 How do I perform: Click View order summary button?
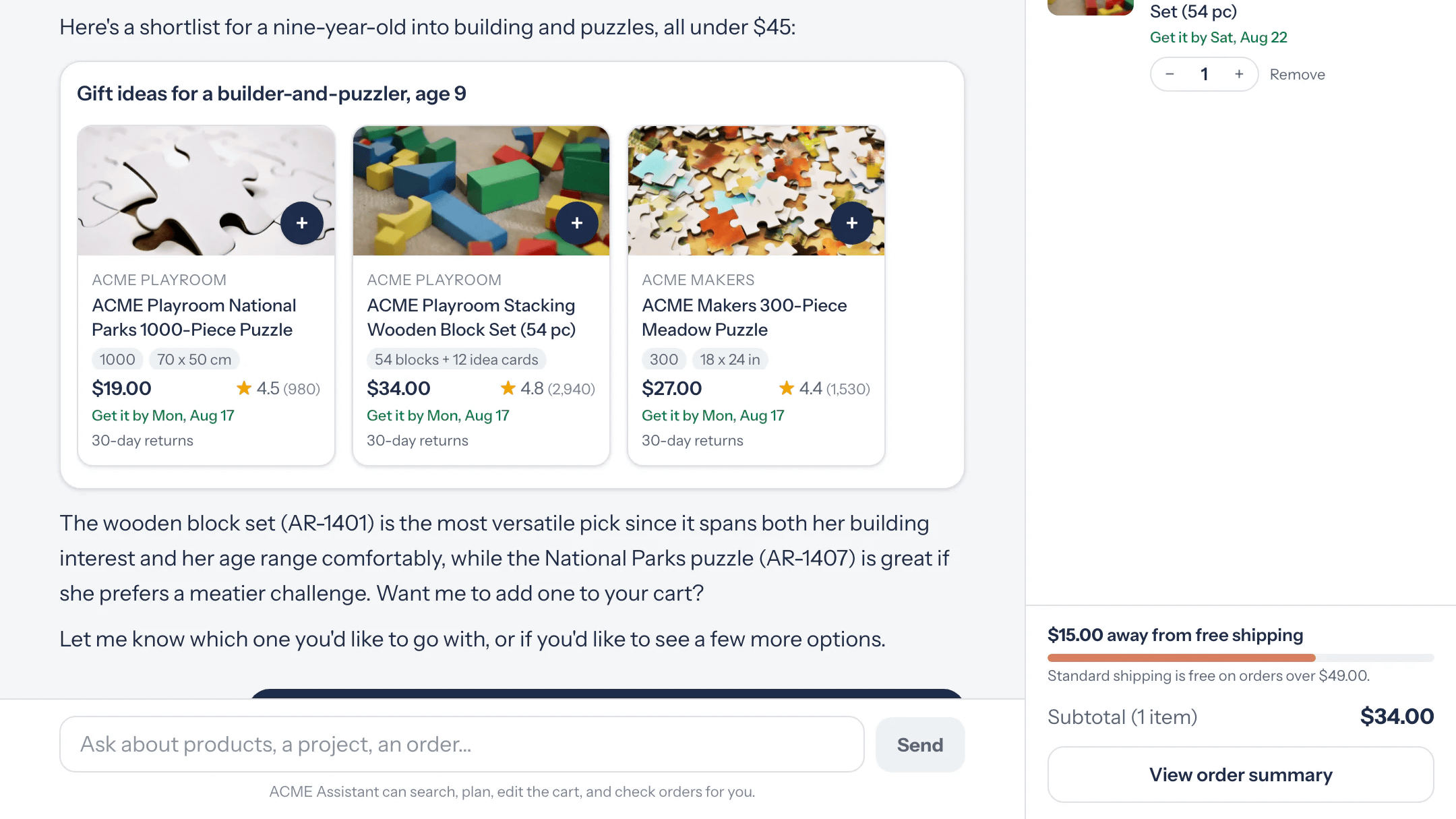1241,775
